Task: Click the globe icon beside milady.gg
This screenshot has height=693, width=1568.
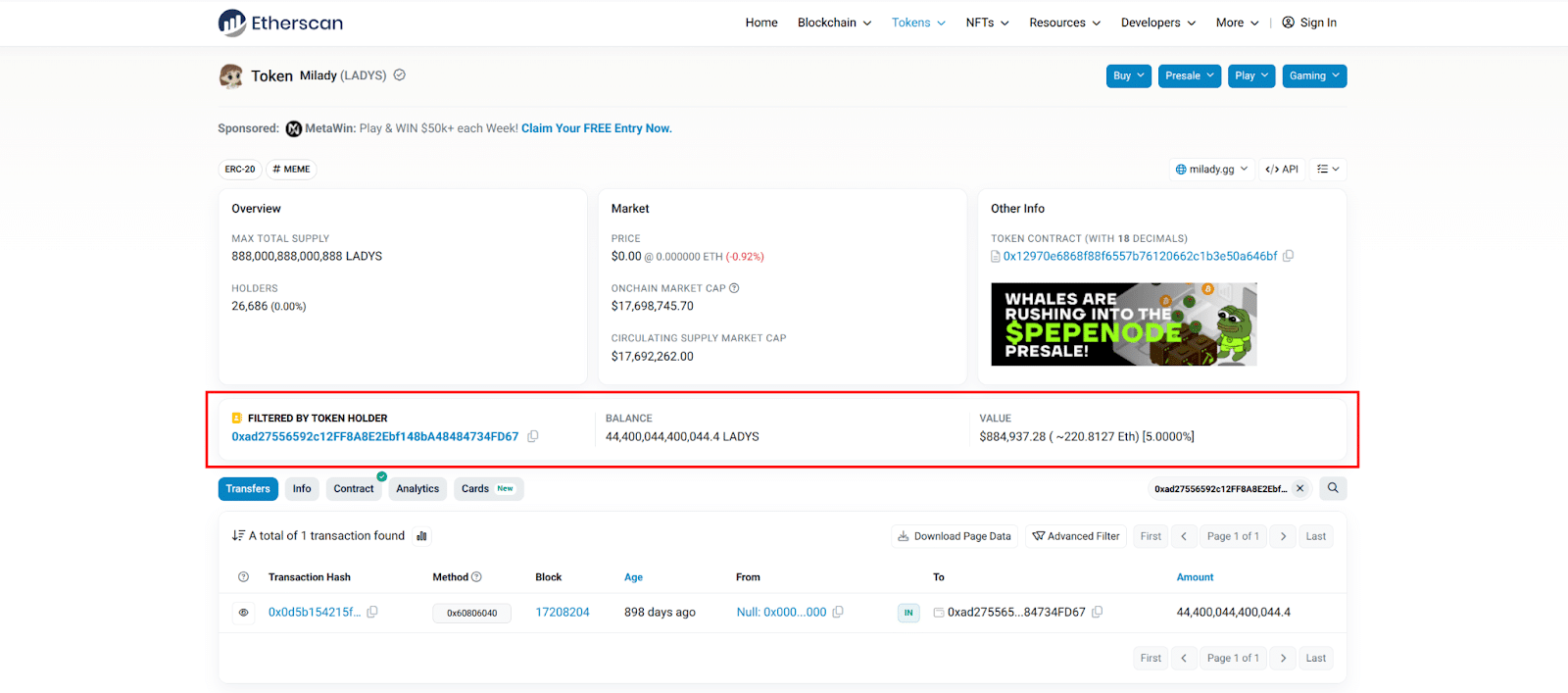Action: pyautogui.click(x=1181, y=170)
